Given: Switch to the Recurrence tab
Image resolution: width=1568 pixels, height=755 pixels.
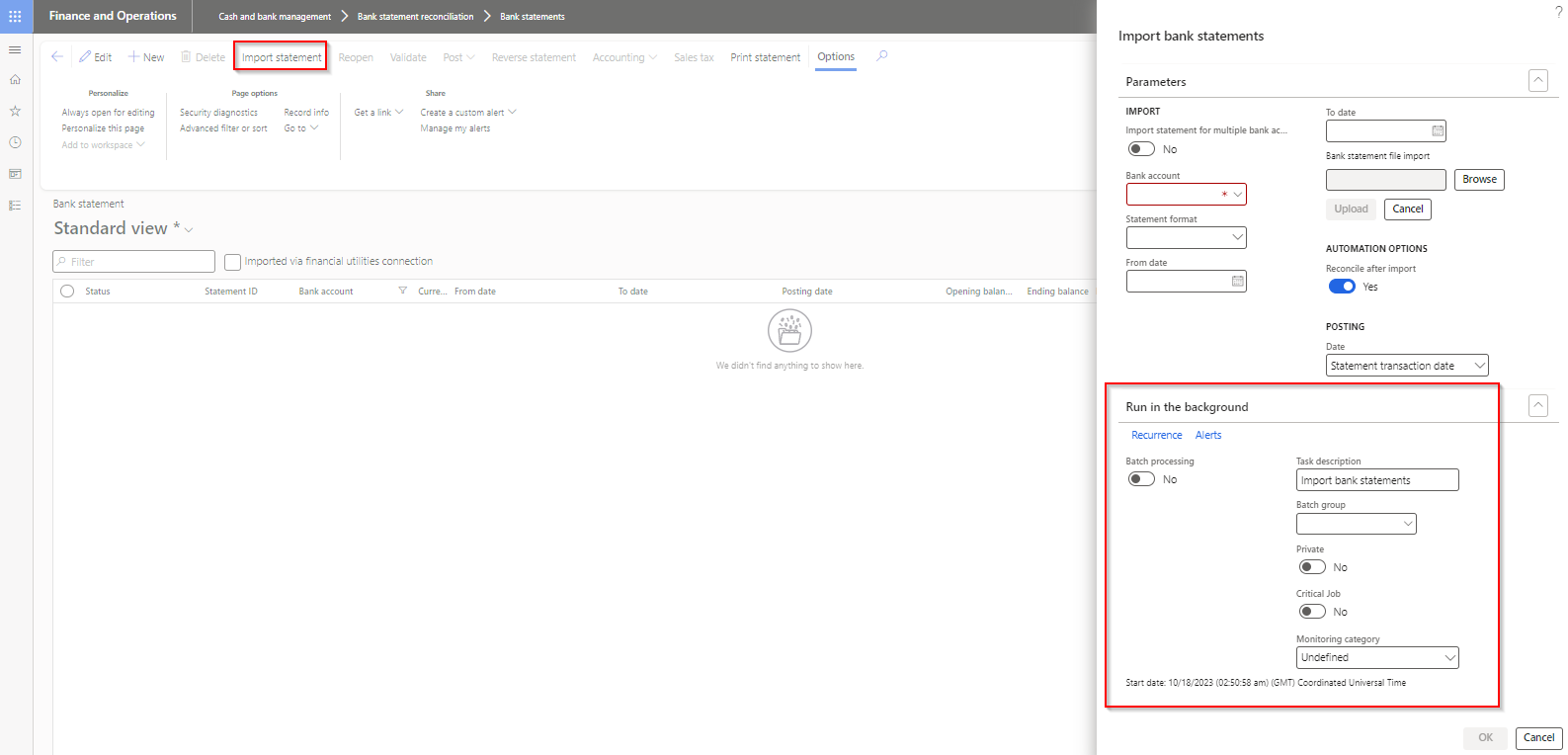Looking at the screenshot, I should (x=1156, y=435).
